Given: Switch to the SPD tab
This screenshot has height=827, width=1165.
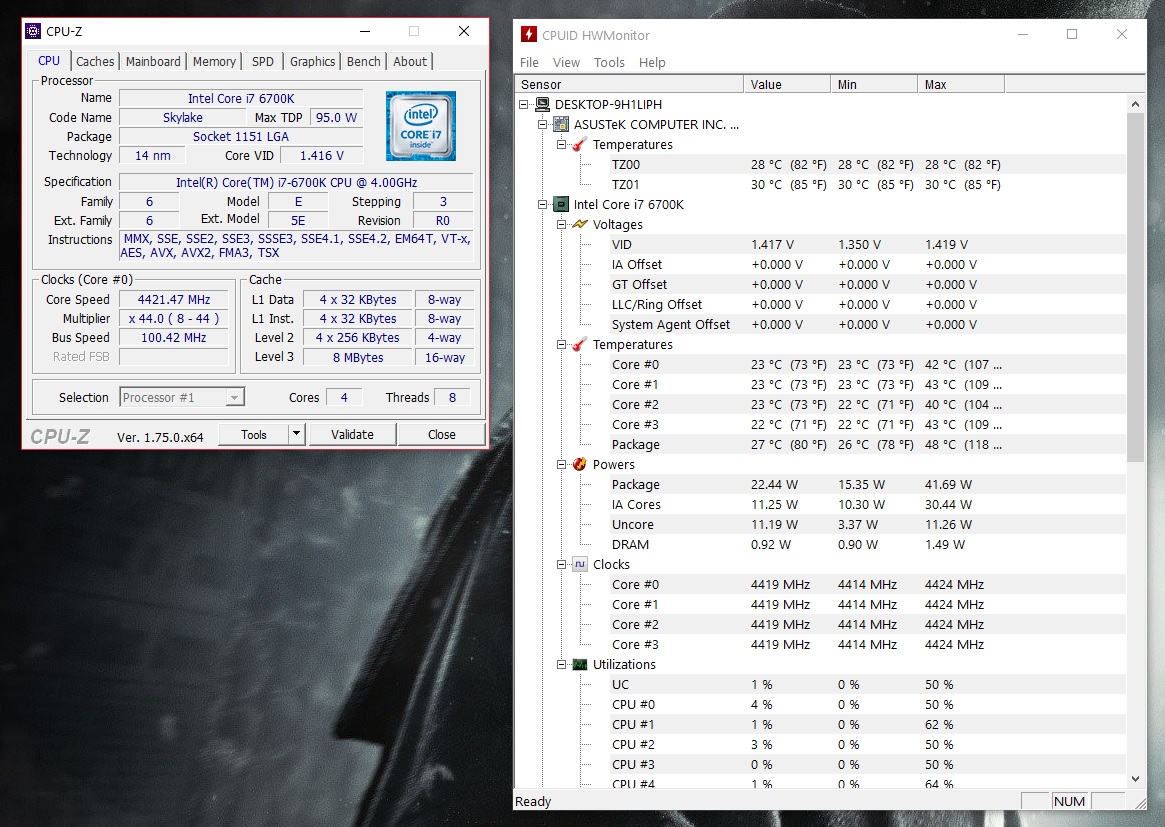Looking at the screenshot, I should tap(262, 62).
